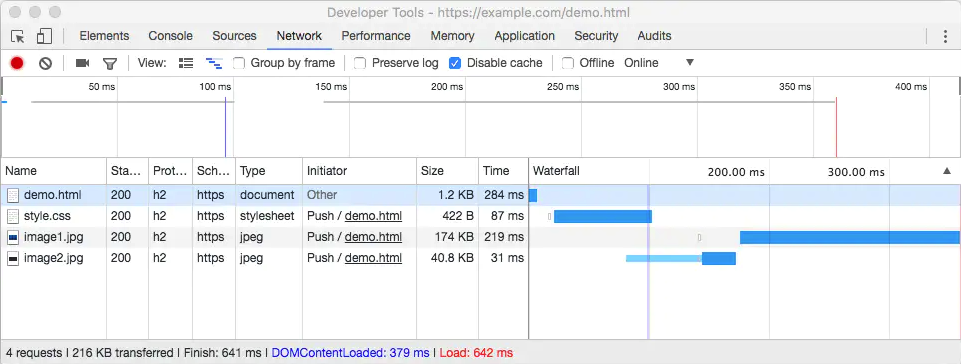Switch to large request rows view icon
The height and width of the screenshot is (364, 961).
point(186,63)
